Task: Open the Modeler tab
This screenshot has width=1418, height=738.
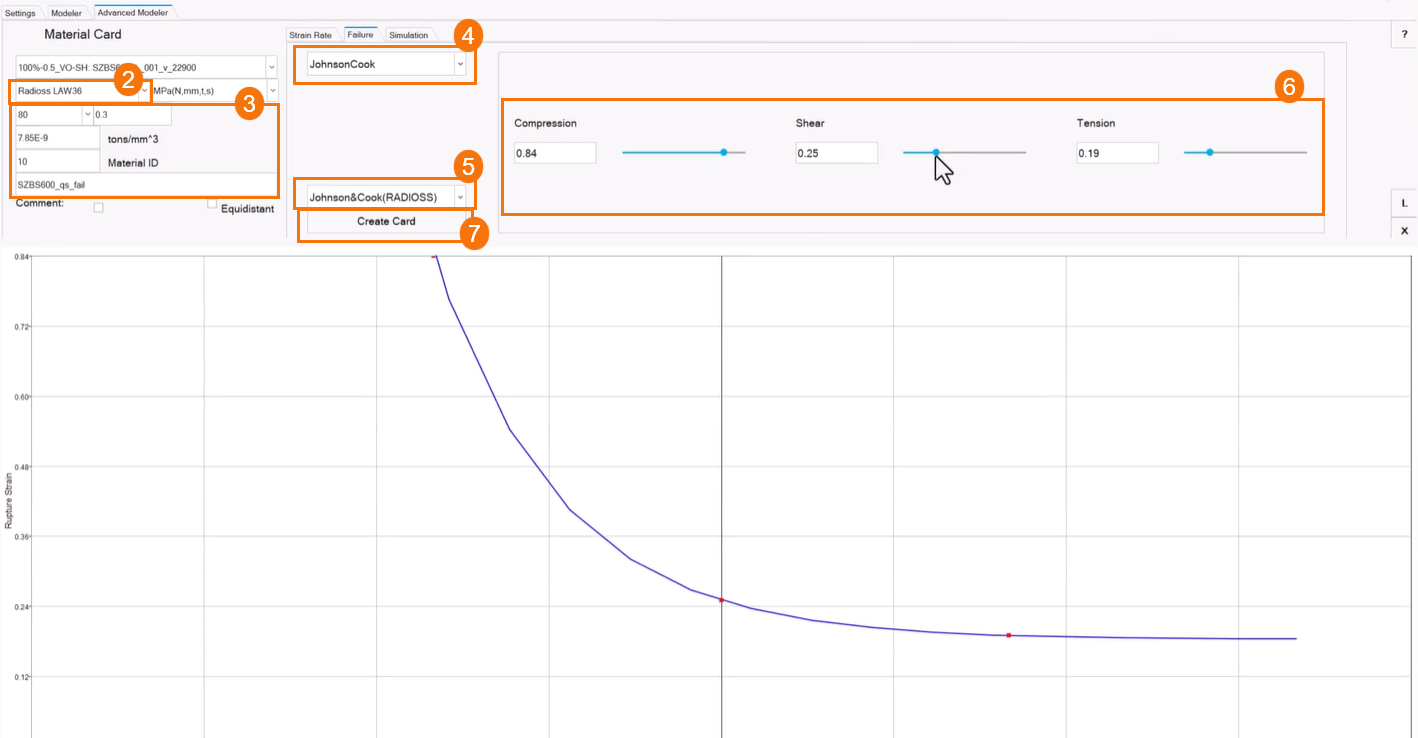Action: coord(67,13)
